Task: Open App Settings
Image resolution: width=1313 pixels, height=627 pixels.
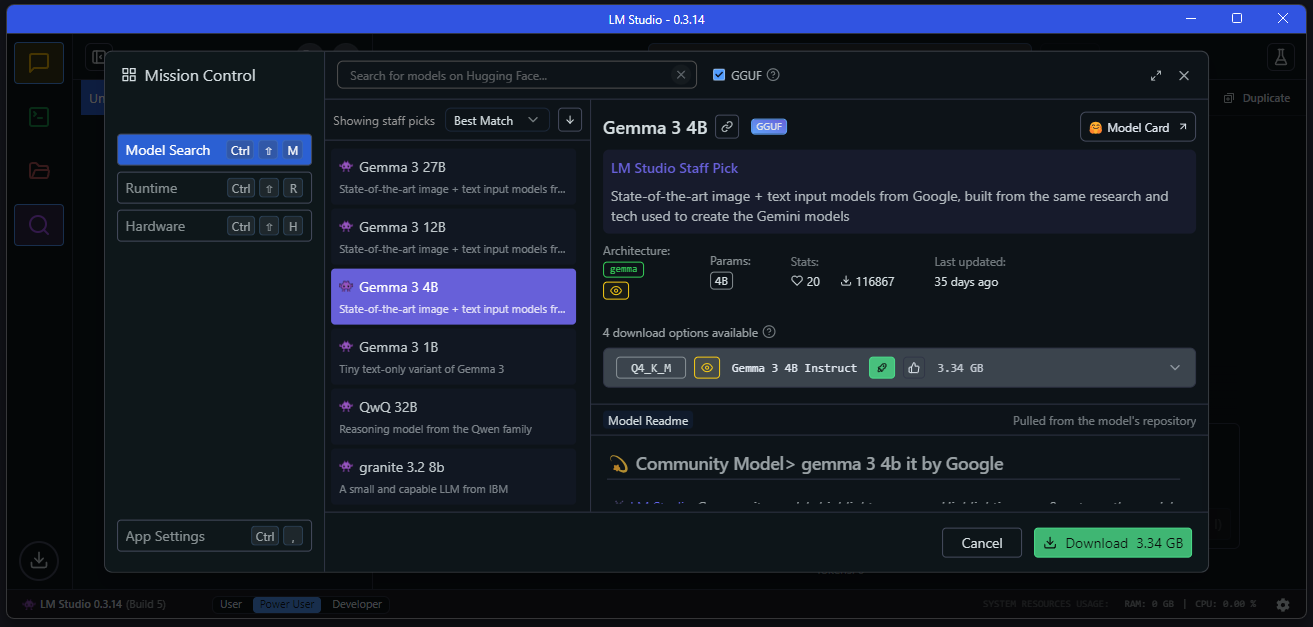Action: [214, 536]
